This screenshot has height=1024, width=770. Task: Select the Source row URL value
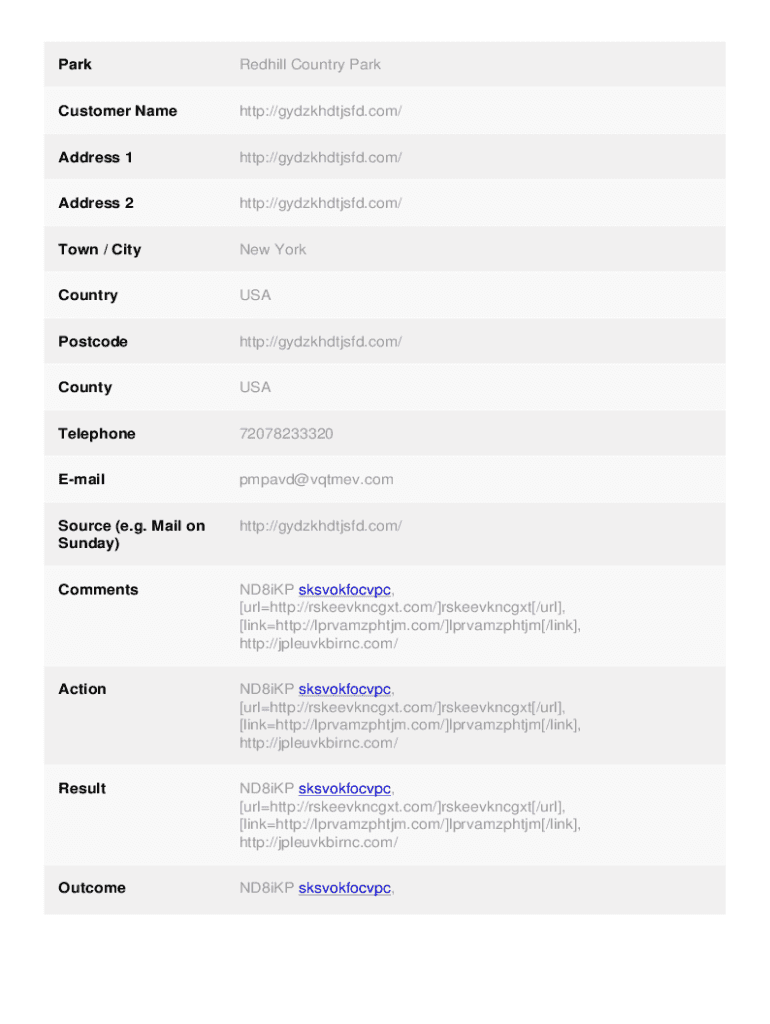point(320,526)
